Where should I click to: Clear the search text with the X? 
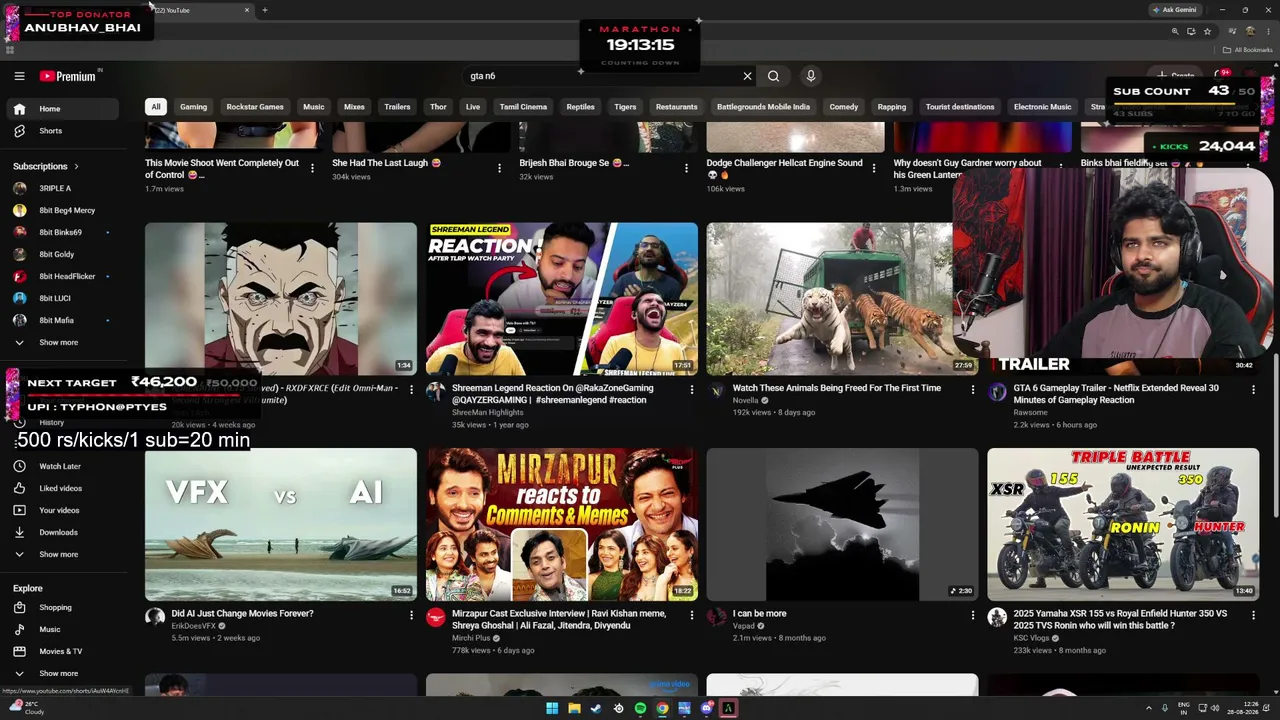click(747, 76)
